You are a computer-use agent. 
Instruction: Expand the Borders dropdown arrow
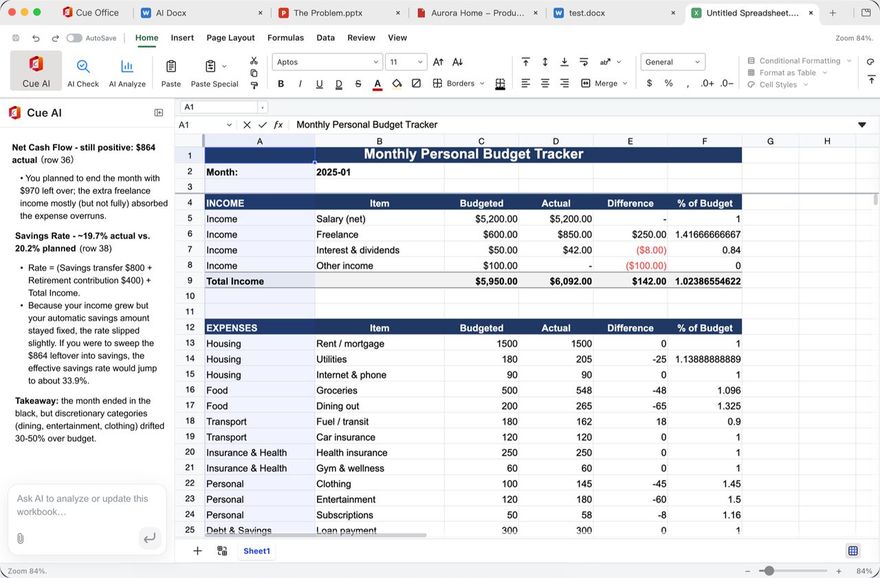click(482, 84)
